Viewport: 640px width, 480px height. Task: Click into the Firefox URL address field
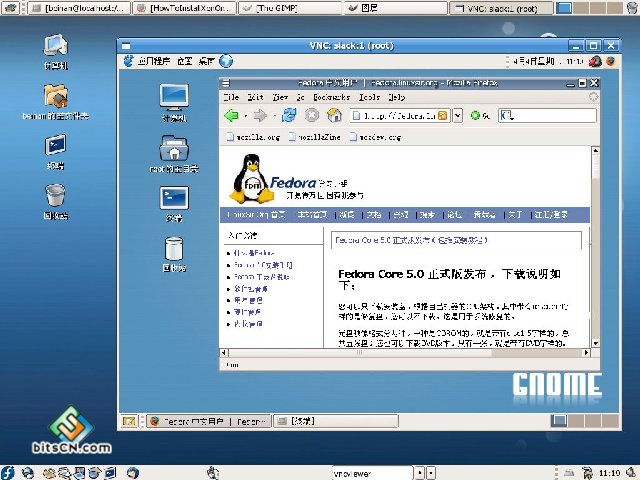tap(399, 116)
